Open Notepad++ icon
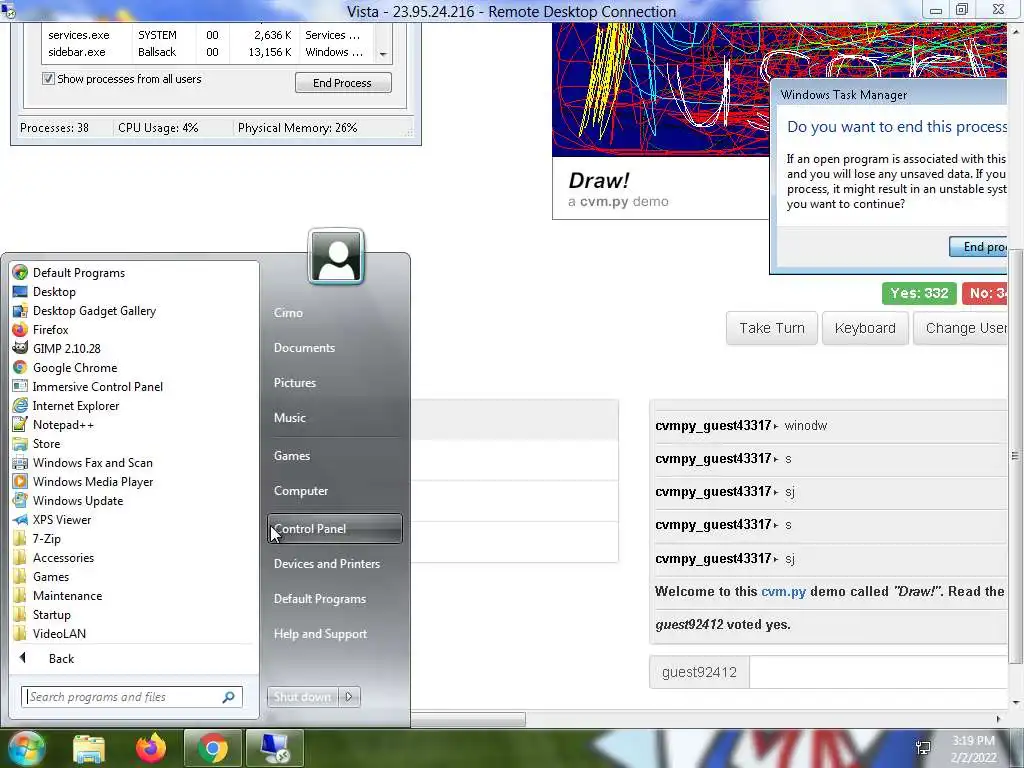The image size is (1024, 768). [x=20, y=424]
